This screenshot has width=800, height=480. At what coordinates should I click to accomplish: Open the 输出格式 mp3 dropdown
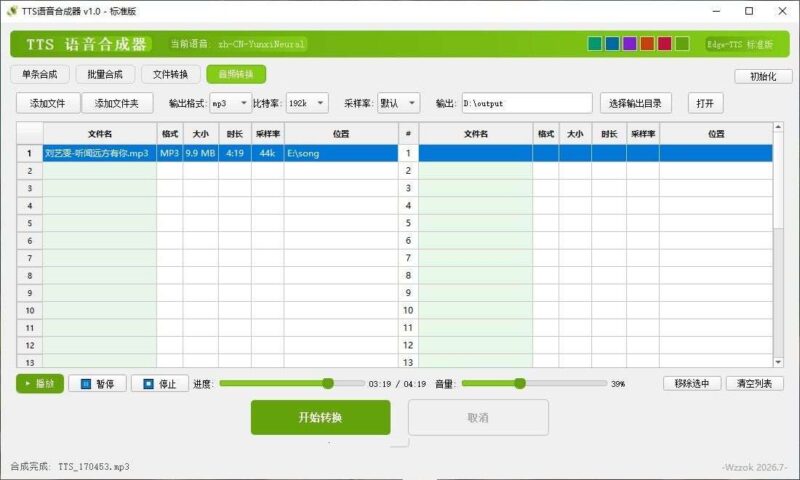pyautogui.click(x=230, y=103)
